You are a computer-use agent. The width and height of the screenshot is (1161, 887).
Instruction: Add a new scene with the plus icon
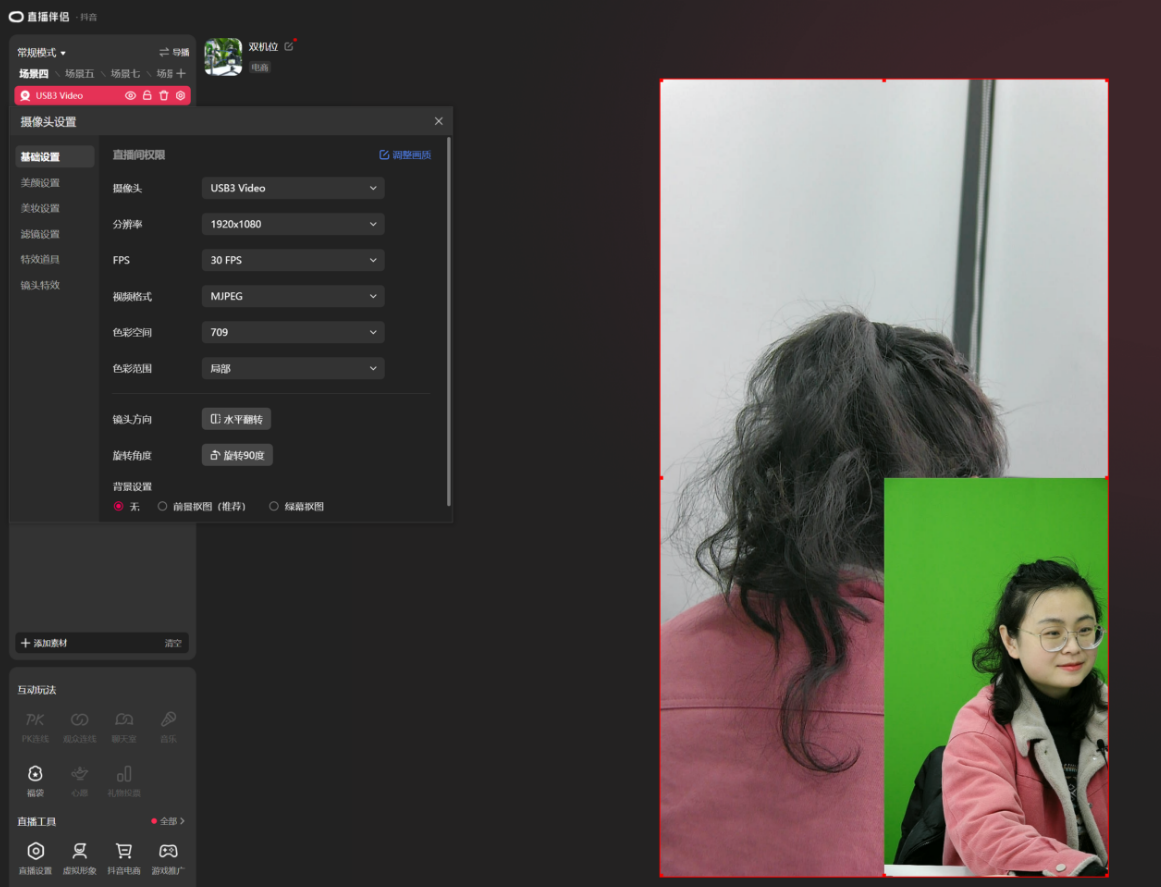tap(181, 73)
